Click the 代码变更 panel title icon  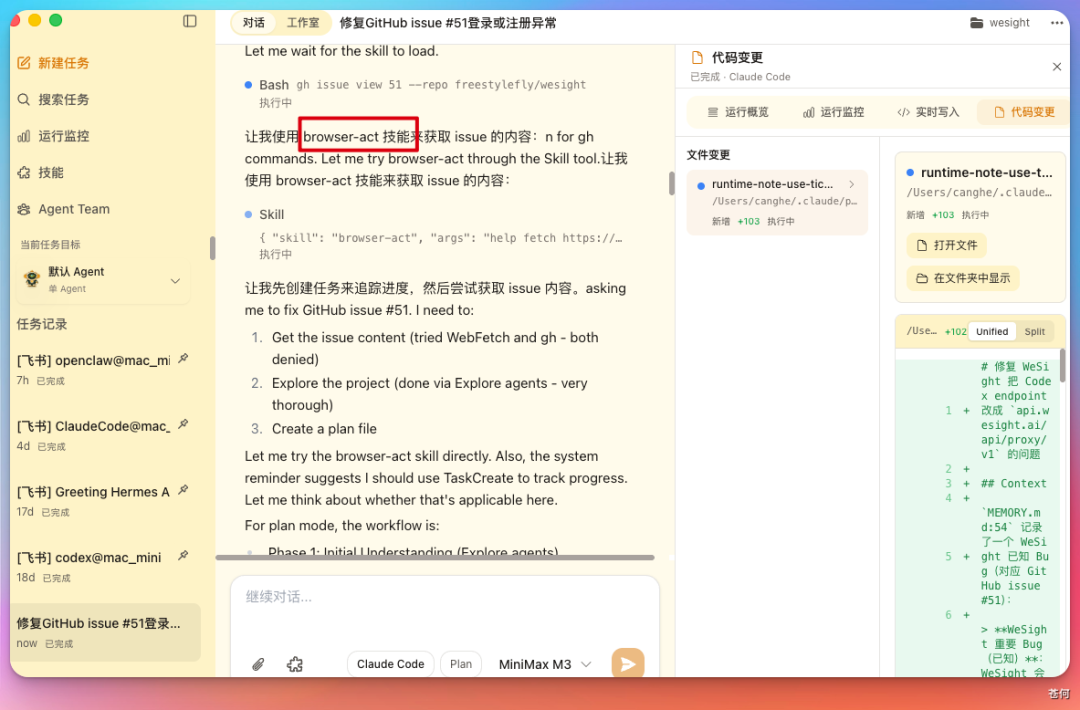[x=697, y=58]
